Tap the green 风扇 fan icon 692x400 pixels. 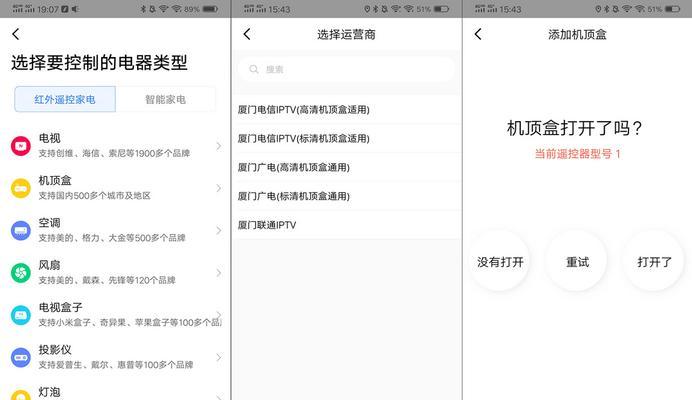pos(21,273)
